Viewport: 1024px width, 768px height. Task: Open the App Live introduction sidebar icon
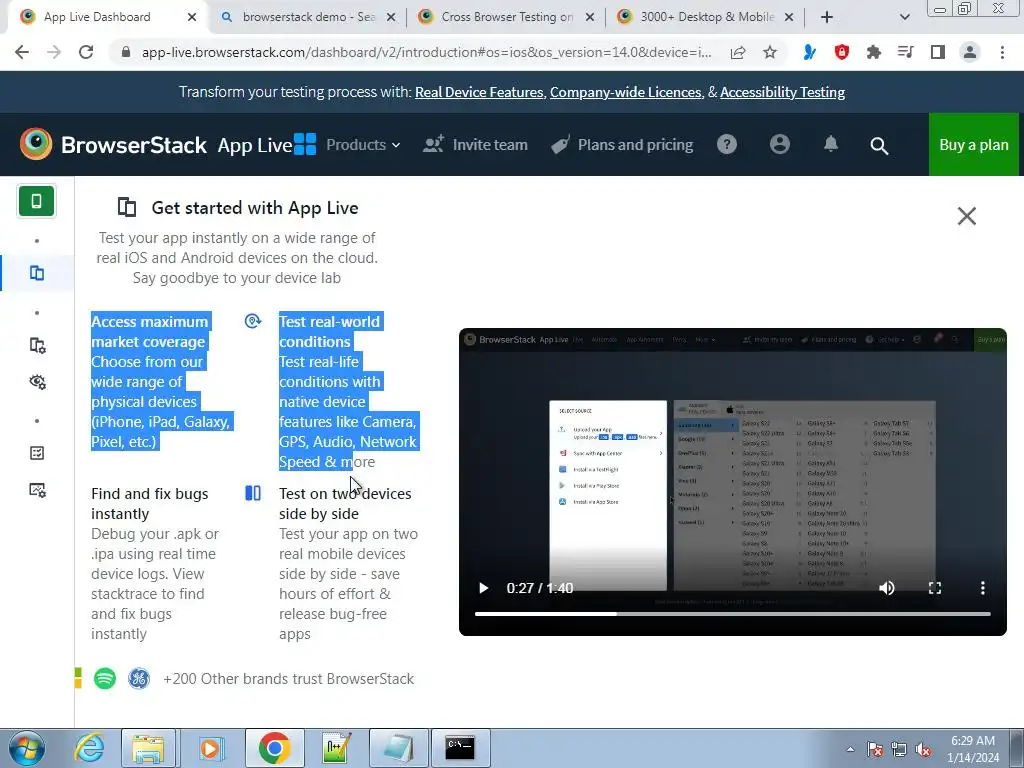37,273
